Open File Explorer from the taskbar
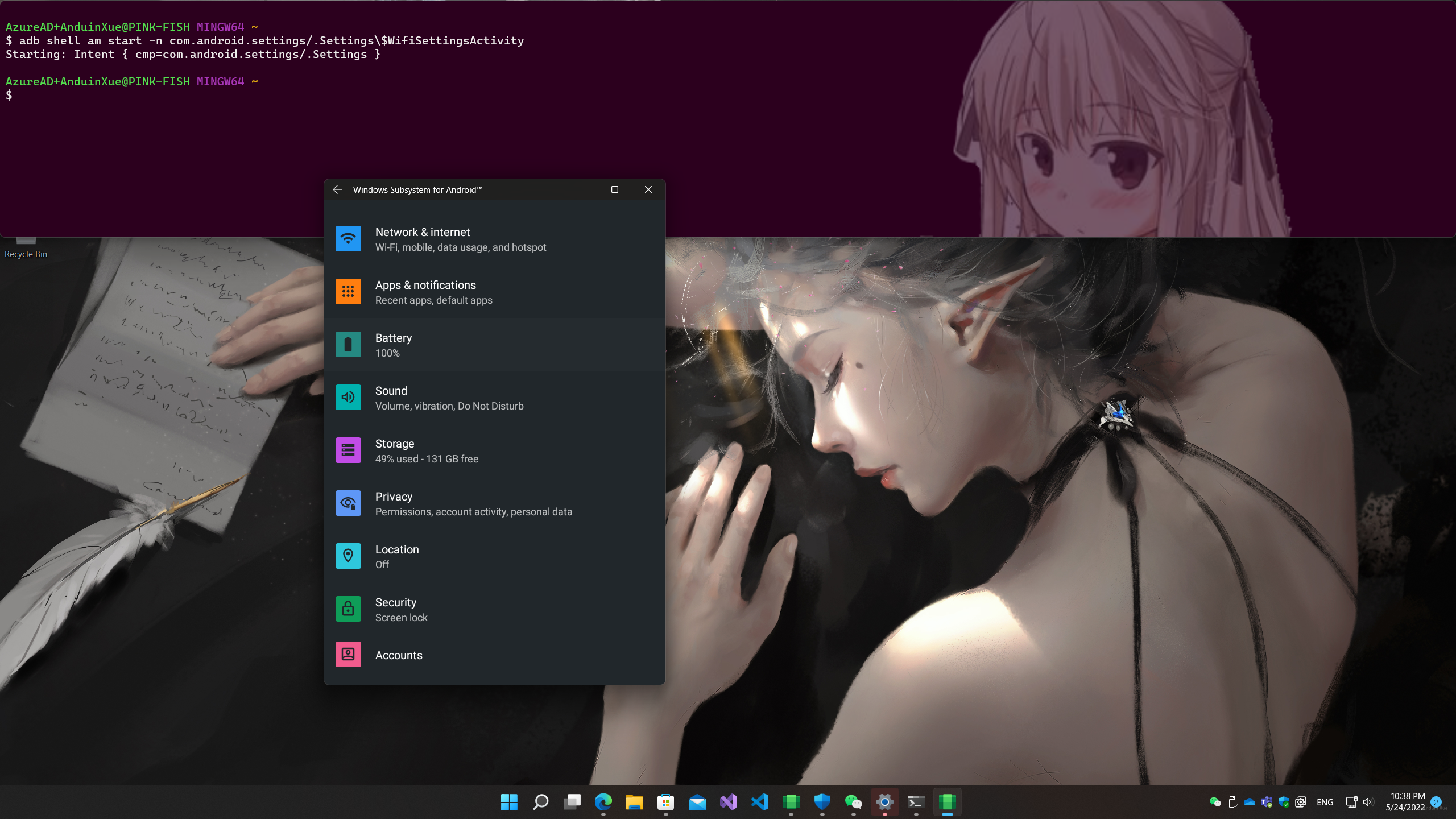This screenshot has width=1456, height=819. [634, 802]
